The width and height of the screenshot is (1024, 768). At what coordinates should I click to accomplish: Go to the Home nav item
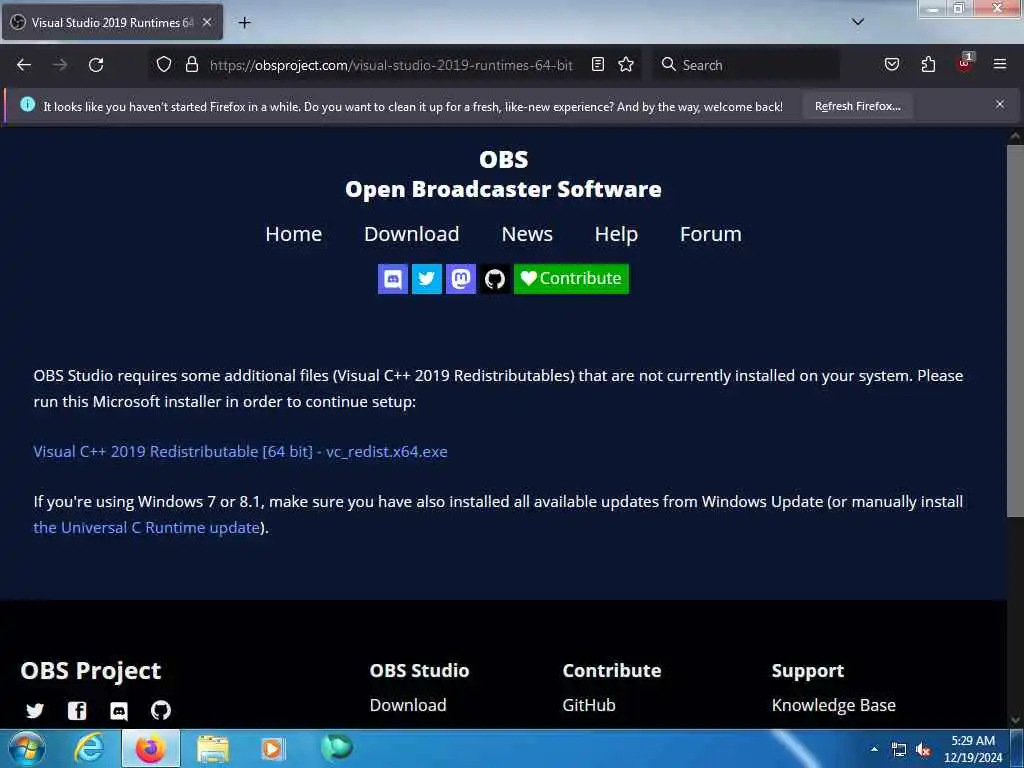pyautogui.click(x=293, y=234)
